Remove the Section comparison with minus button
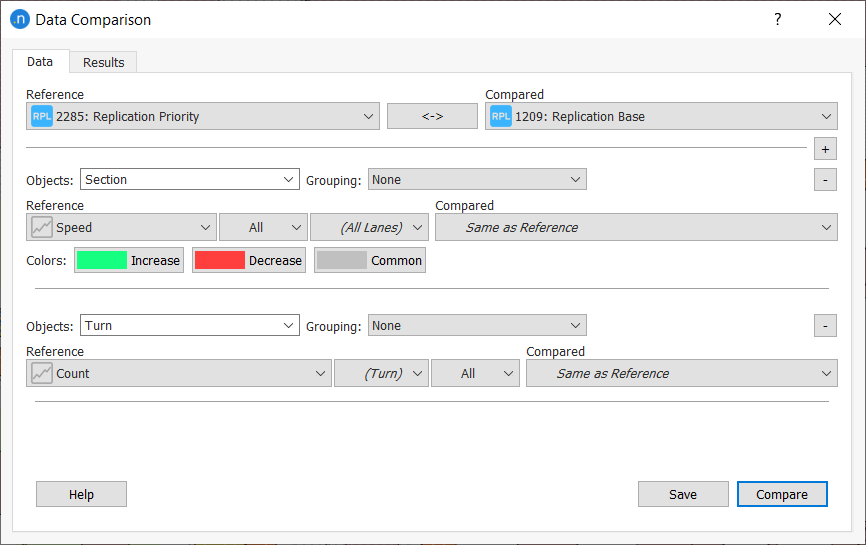 [x=825, y=180]
